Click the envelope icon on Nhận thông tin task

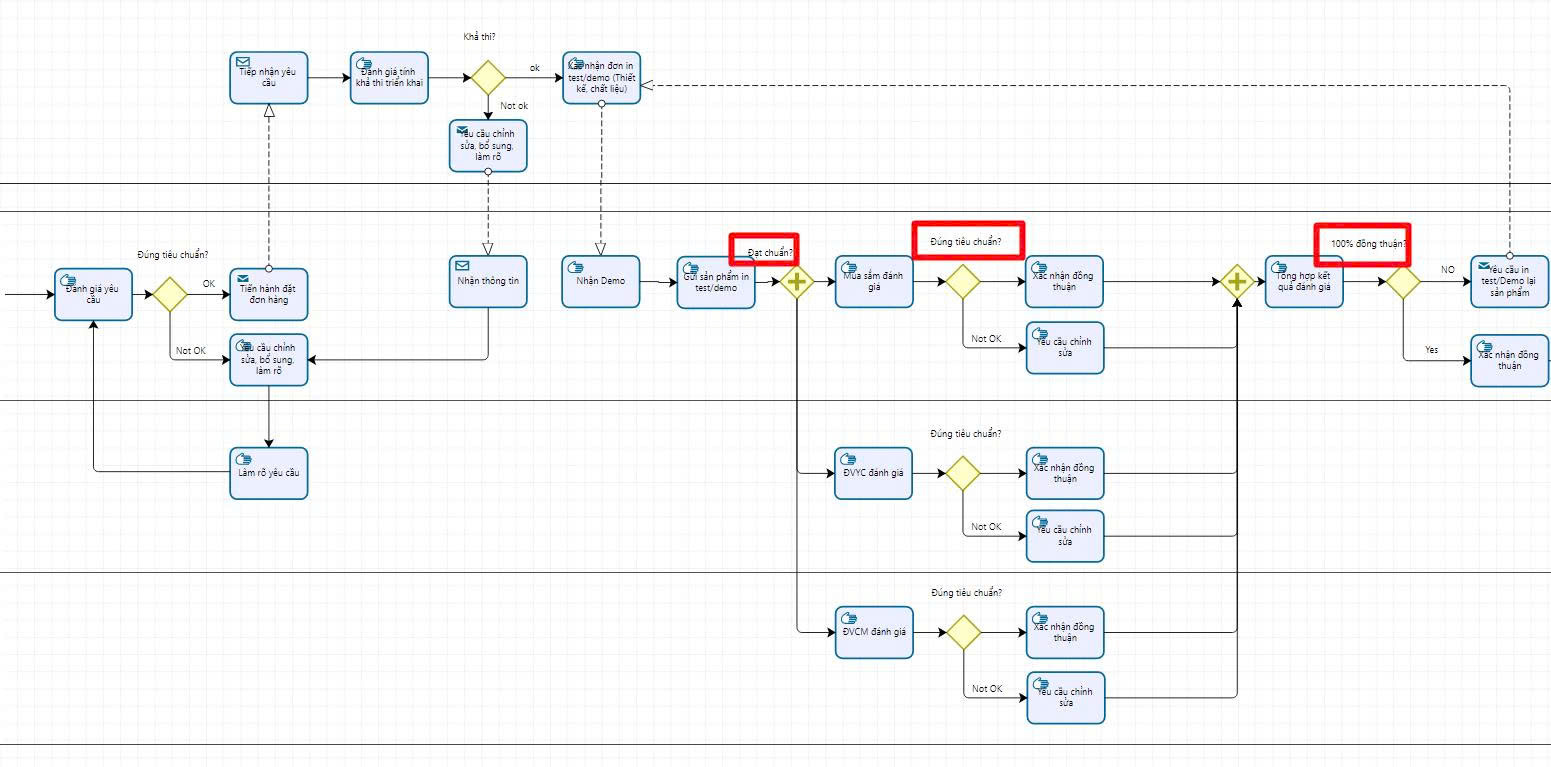(x=462, y=266)
